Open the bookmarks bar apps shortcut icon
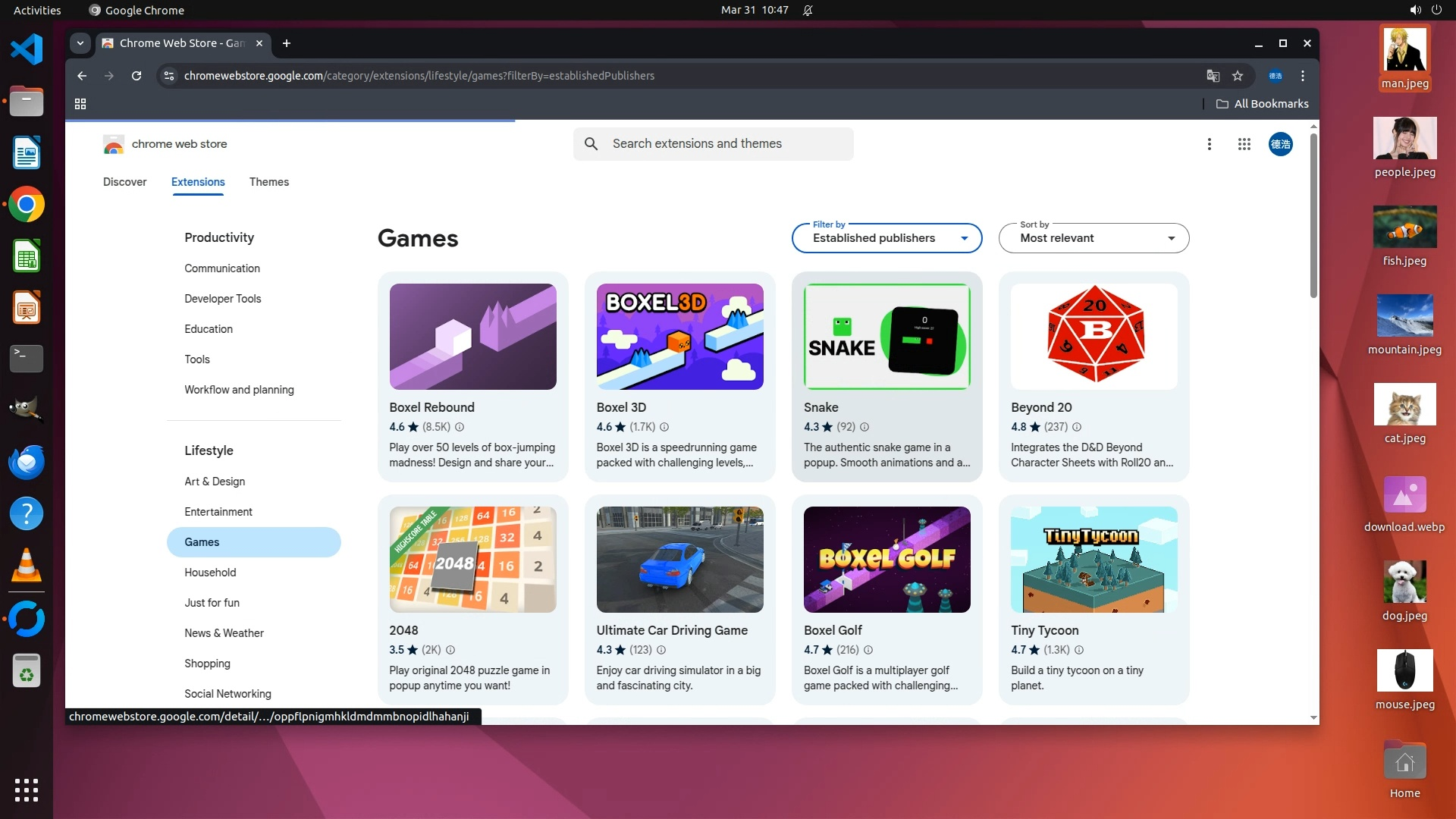 click(x=80, y=104)
